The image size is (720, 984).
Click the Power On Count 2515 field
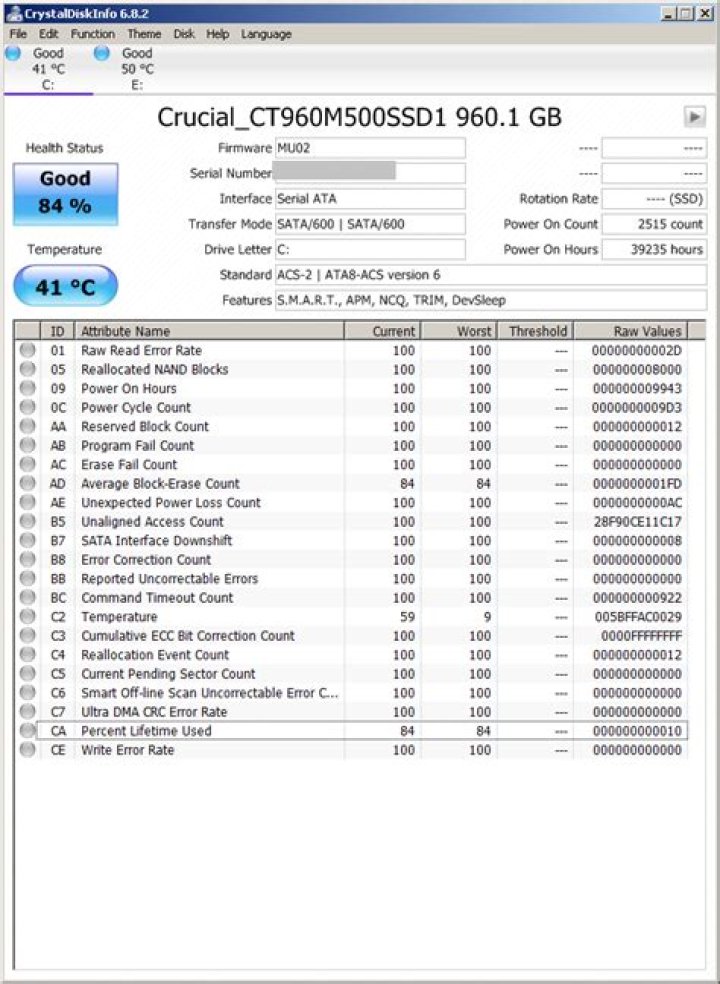[x=654, y=224]
